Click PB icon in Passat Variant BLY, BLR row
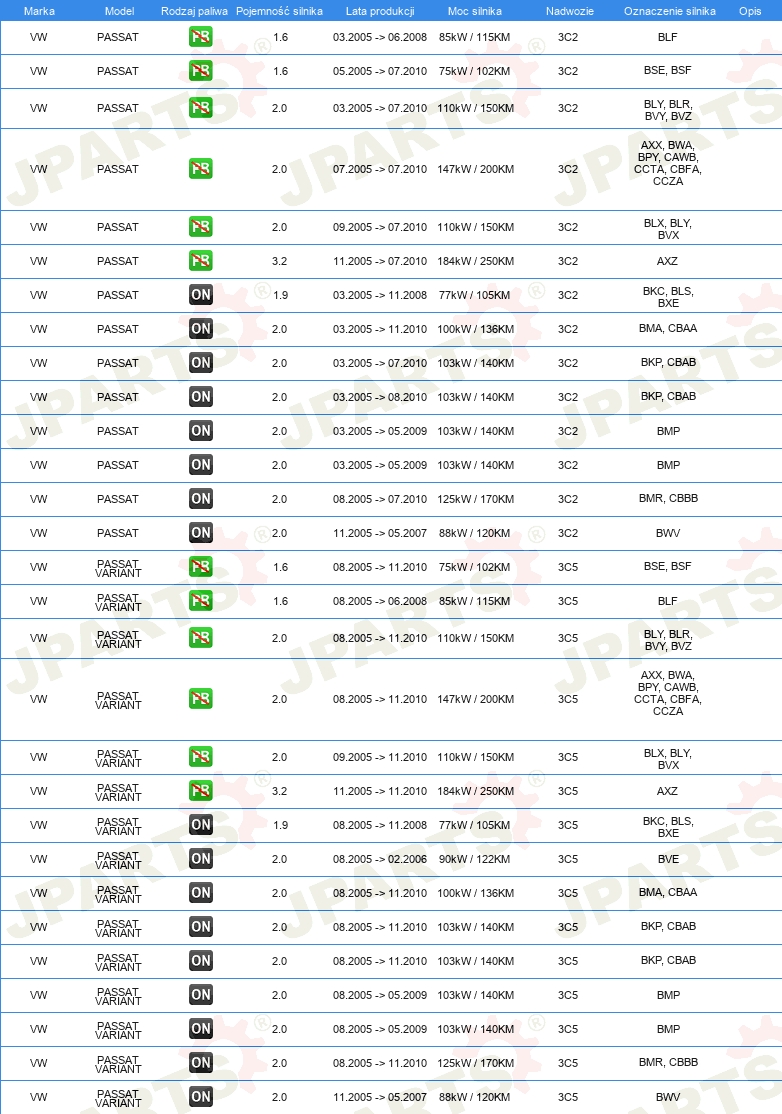This screenshot has width=782, height=1114. (201, 638)
